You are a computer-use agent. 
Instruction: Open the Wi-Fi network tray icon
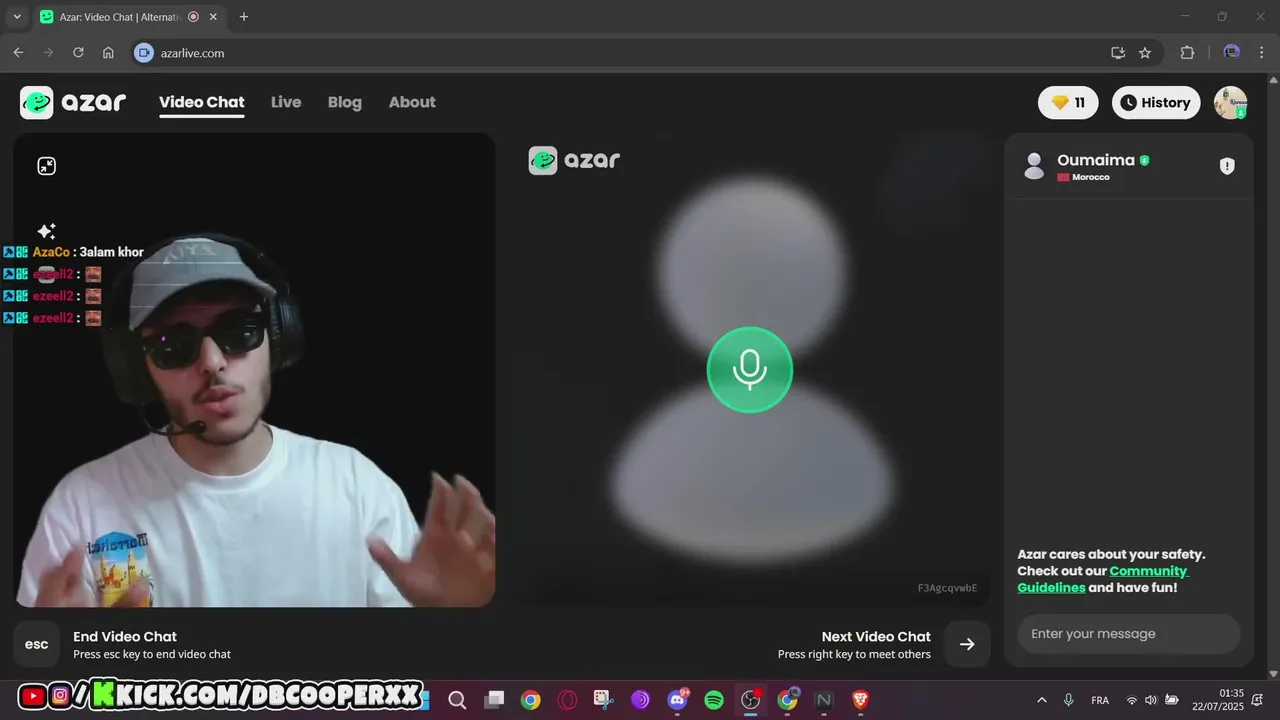click(x=1132, y=700)
